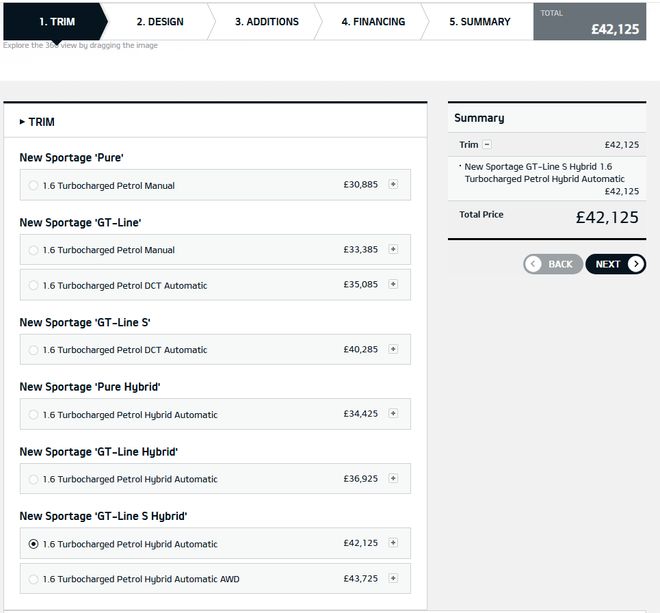
Task: Expand details for Pure £30,885 trim
Action: point(393,184)
